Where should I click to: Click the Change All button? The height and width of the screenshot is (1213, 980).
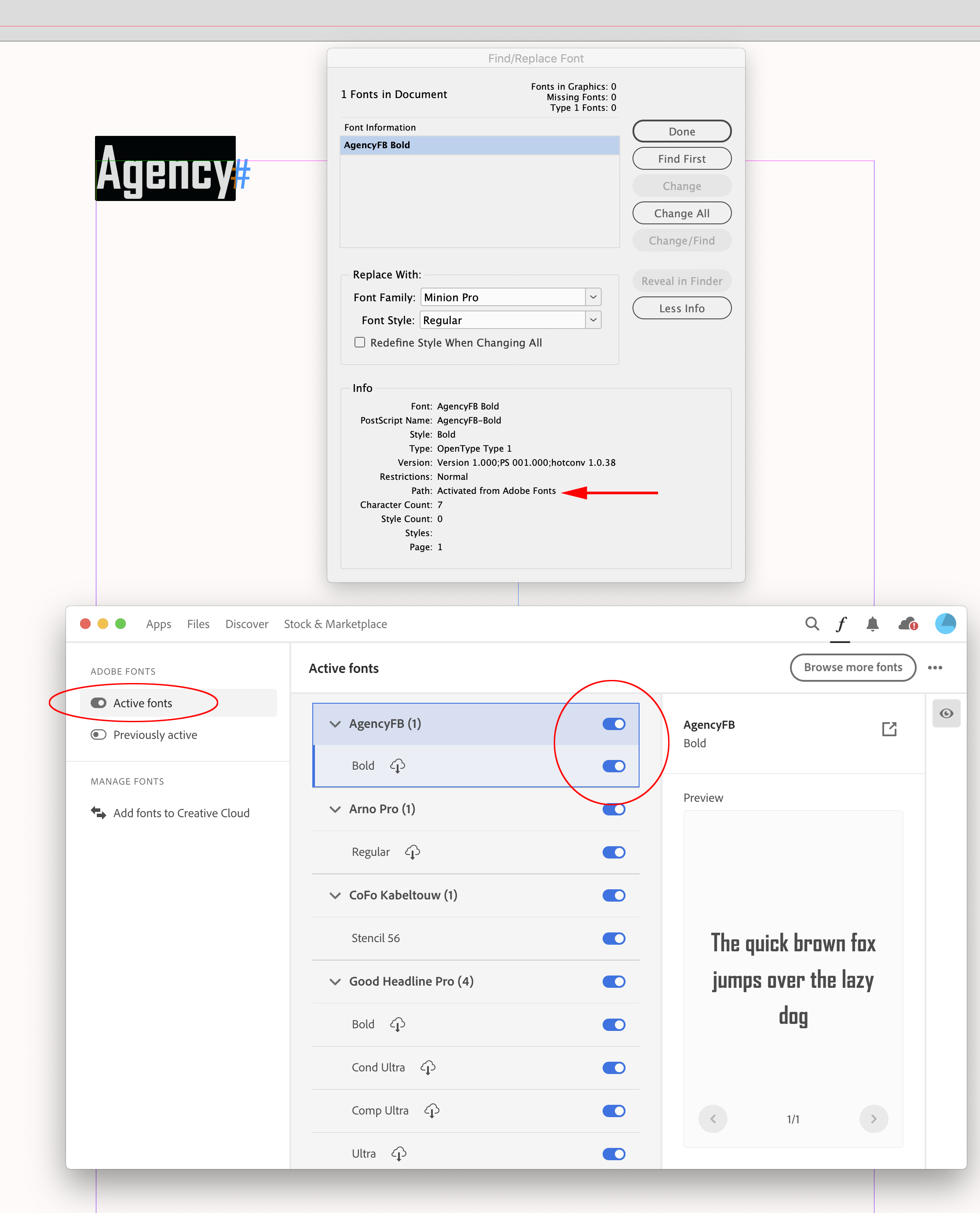[681, 213]
